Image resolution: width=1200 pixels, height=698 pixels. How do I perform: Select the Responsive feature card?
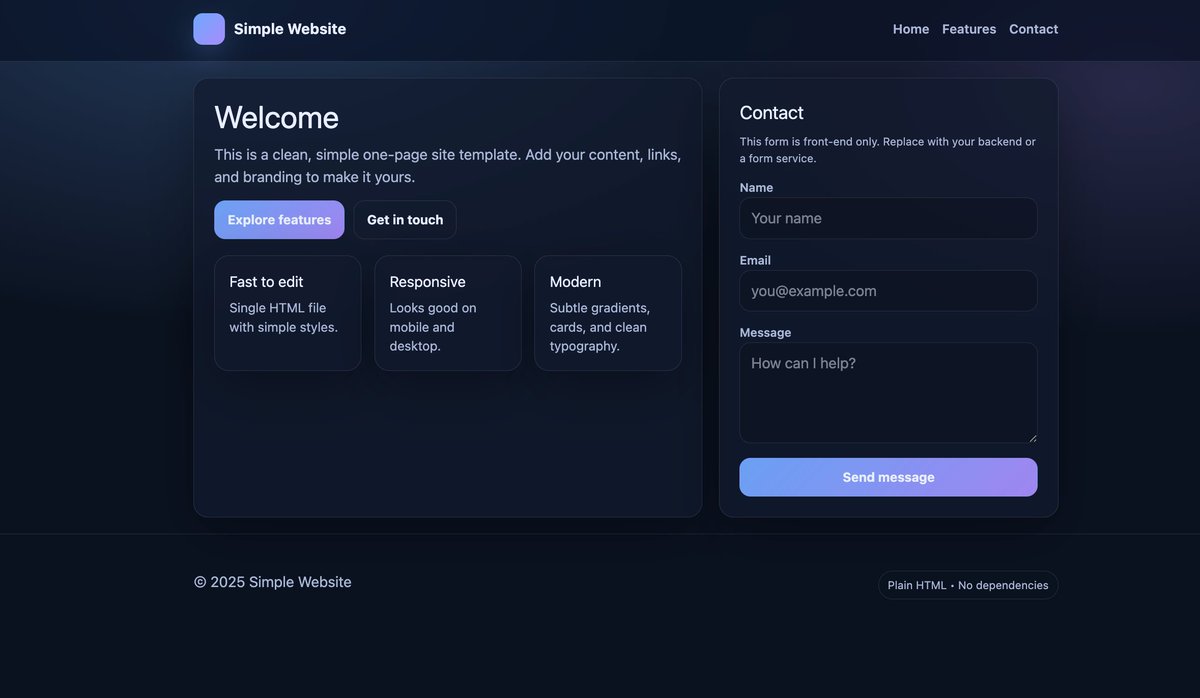pyautogui.click(x=448, y=313)
